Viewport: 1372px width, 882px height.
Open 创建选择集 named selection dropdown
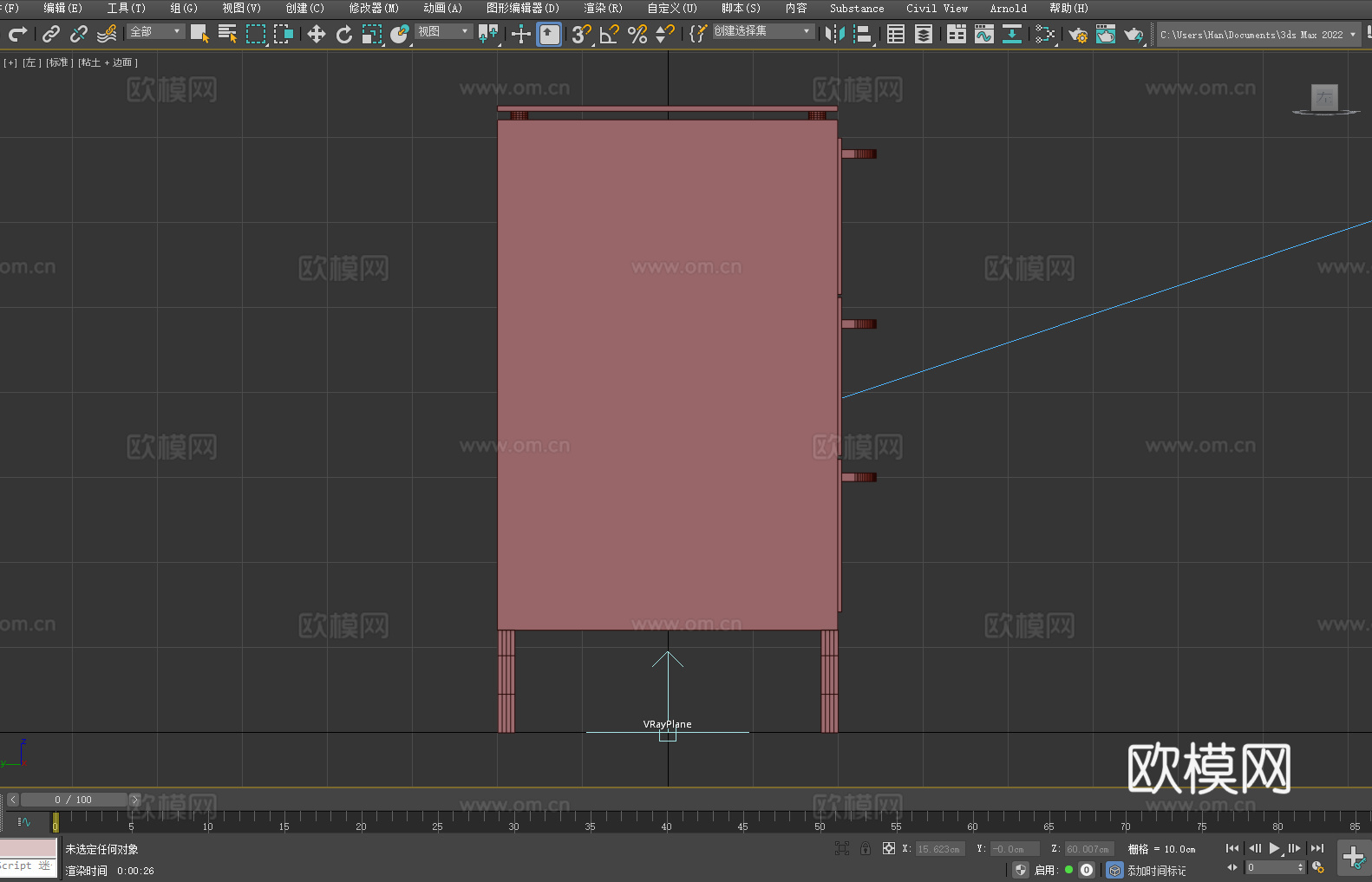[763, 31]
